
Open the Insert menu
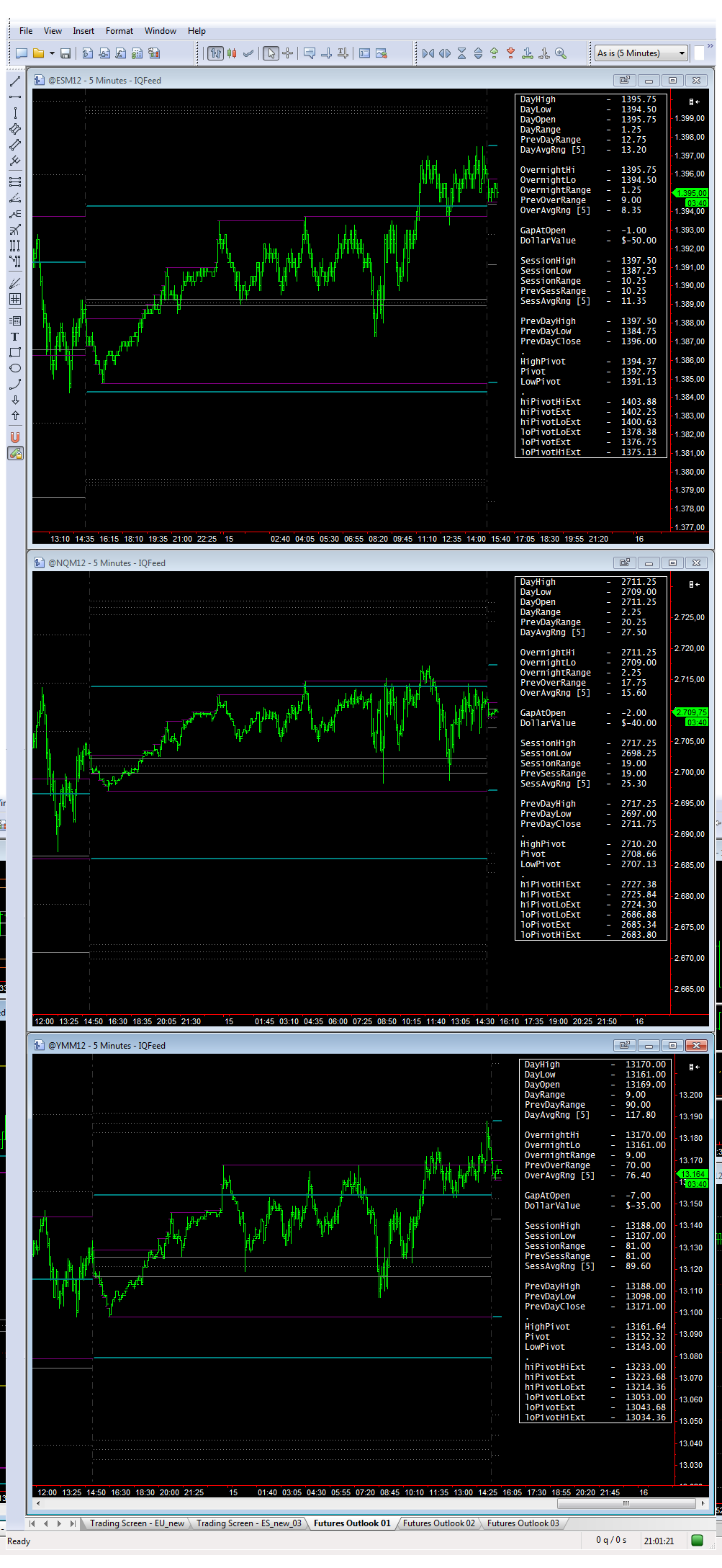coord(84,31)
